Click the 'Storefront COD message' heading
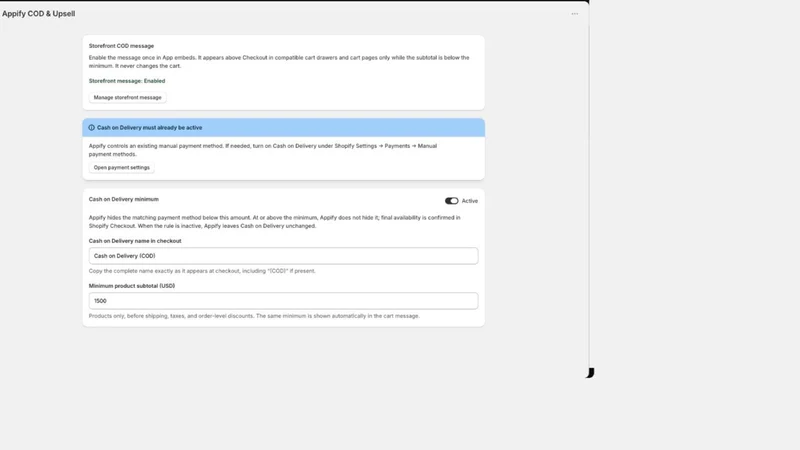 121,46
